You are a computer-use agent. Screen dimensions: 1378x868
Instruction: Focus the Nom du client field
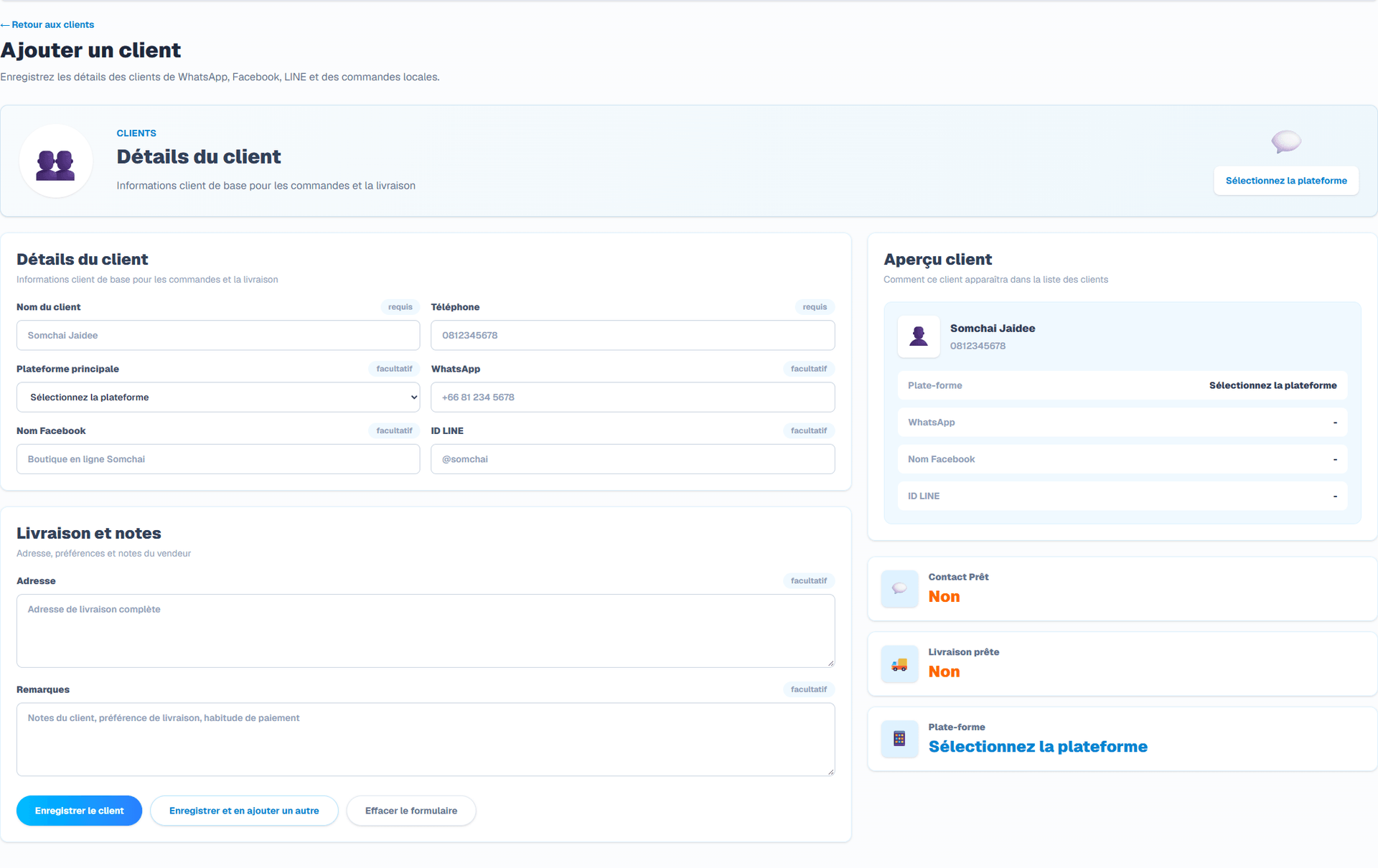click(x=218, y=335)
